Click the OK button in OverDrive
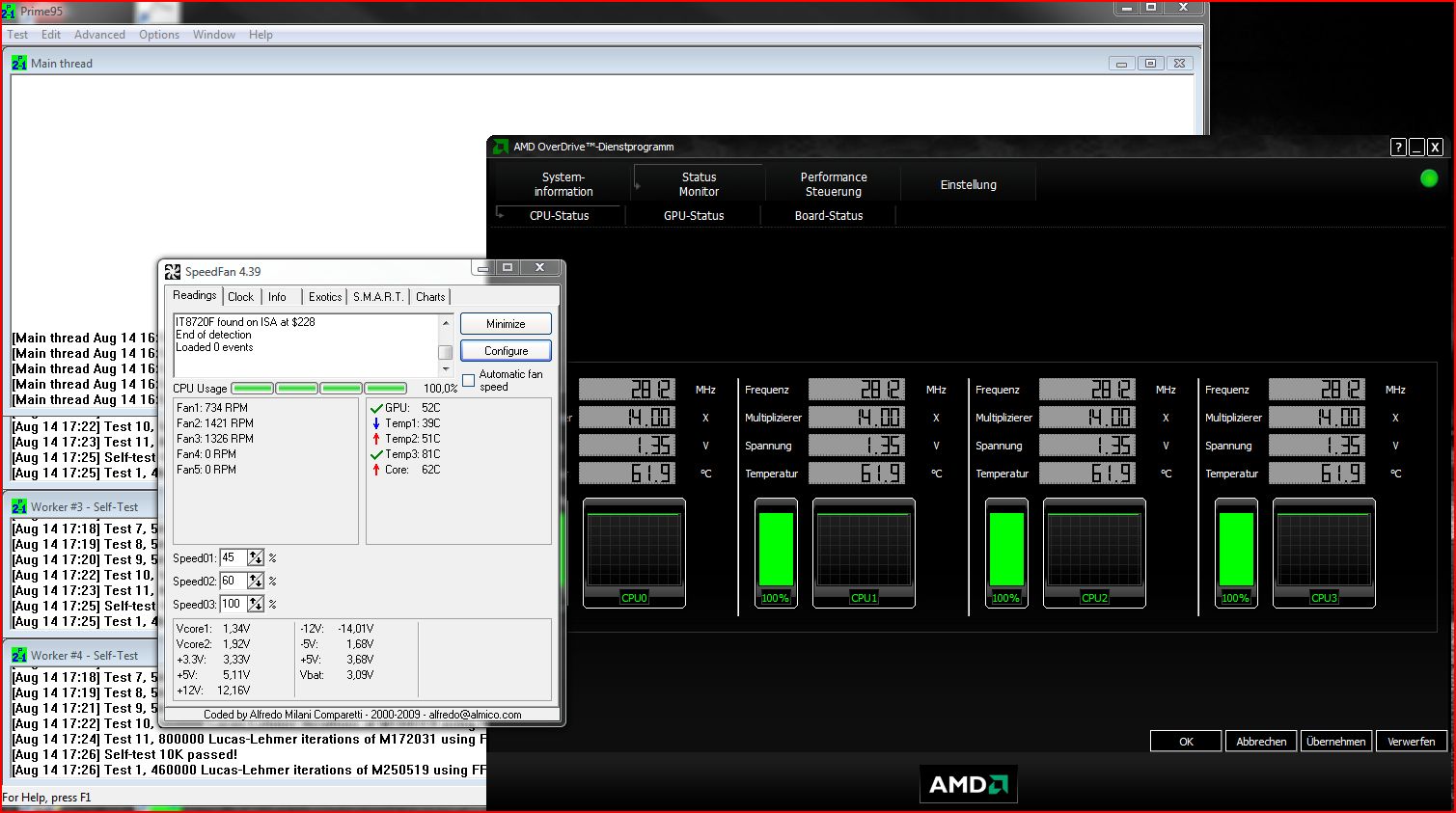The height and width of the screenshot is (813, 1456). point(1186,742)
